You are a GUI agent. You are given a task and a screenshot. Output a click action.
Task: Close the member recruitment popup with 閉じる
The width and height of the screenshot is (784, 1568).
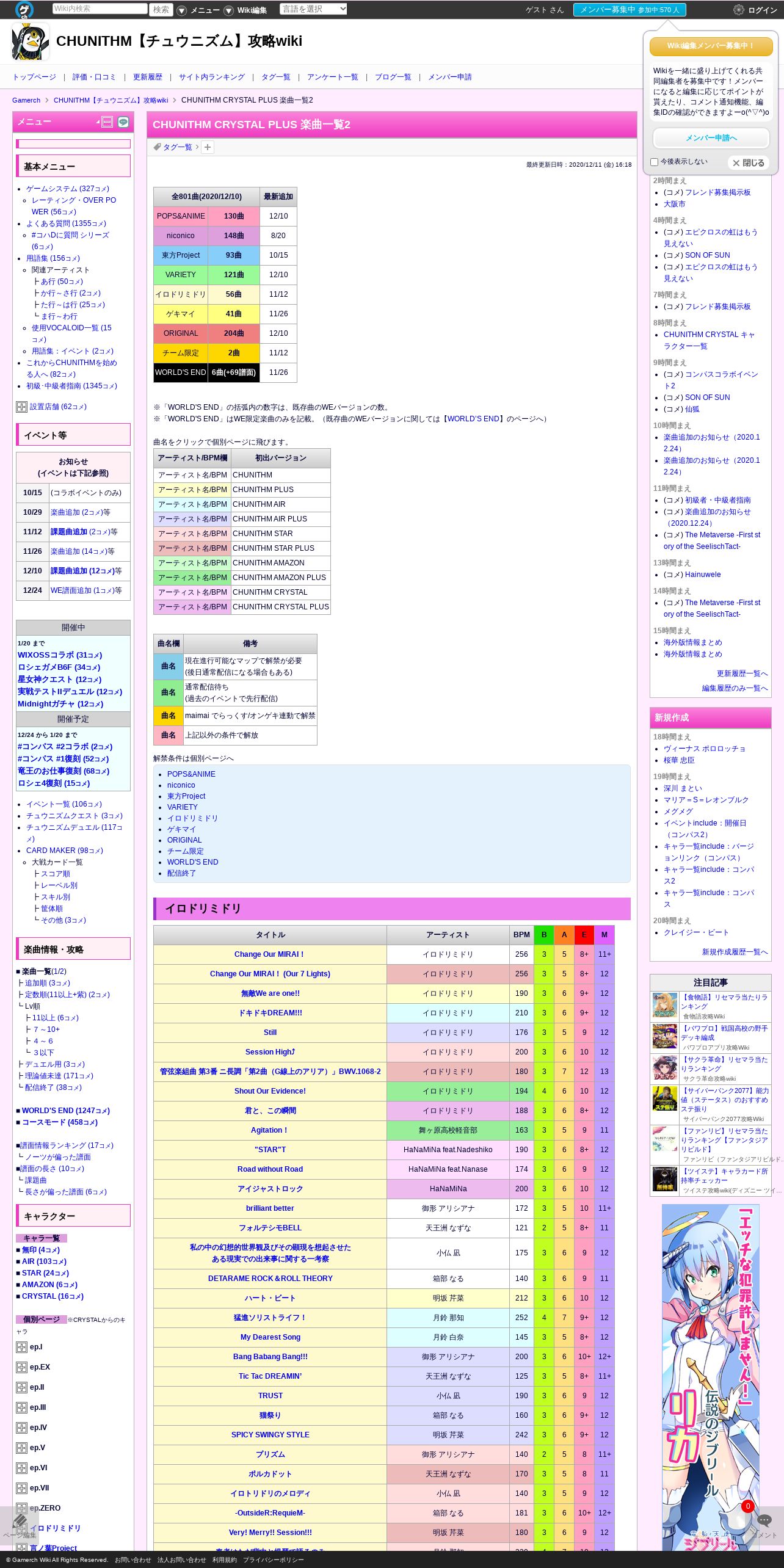pyautogui.click(x=749, y=163)
